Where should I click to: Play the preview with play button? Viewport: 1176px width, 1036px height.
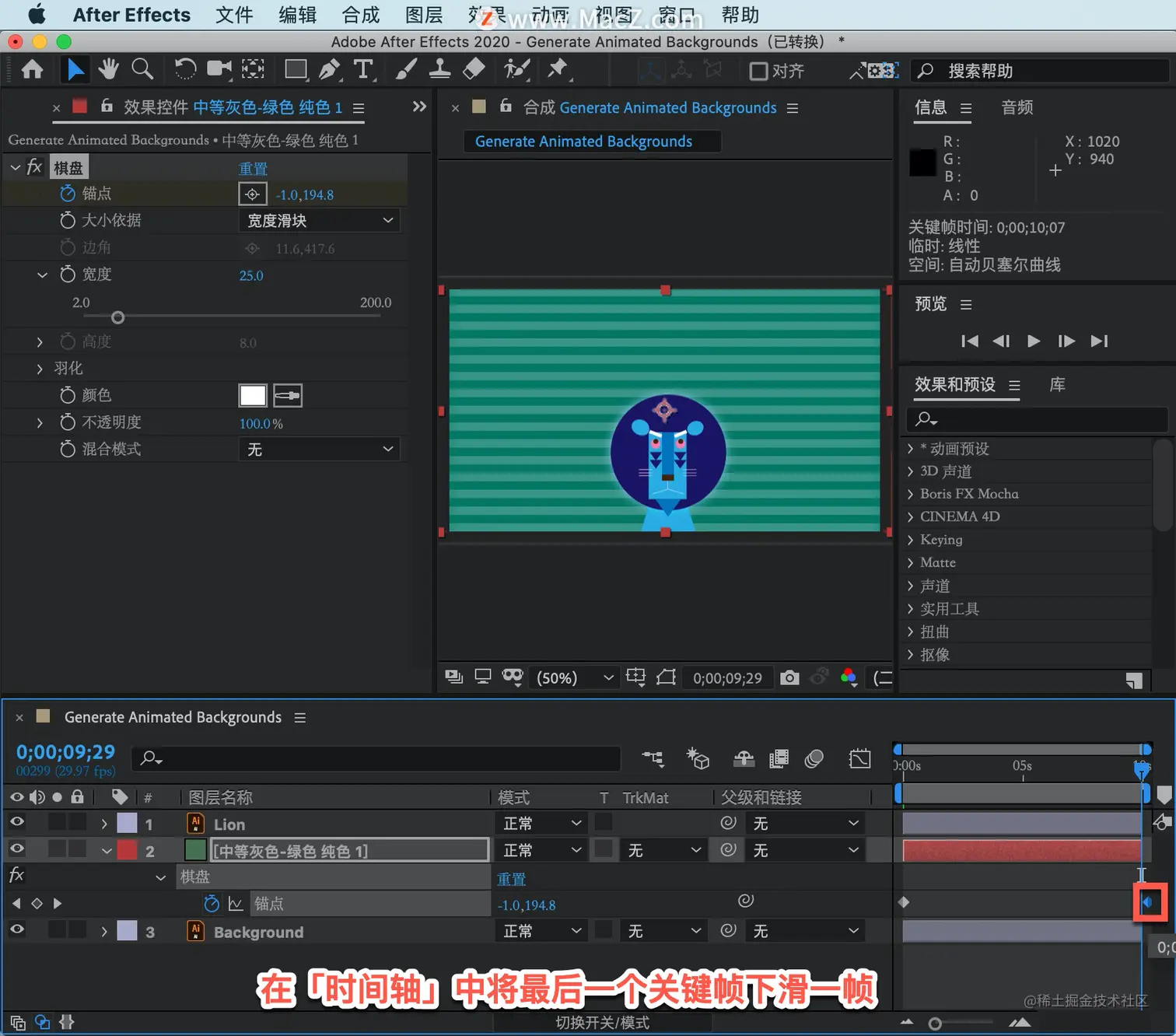[x=1034, y=341]
